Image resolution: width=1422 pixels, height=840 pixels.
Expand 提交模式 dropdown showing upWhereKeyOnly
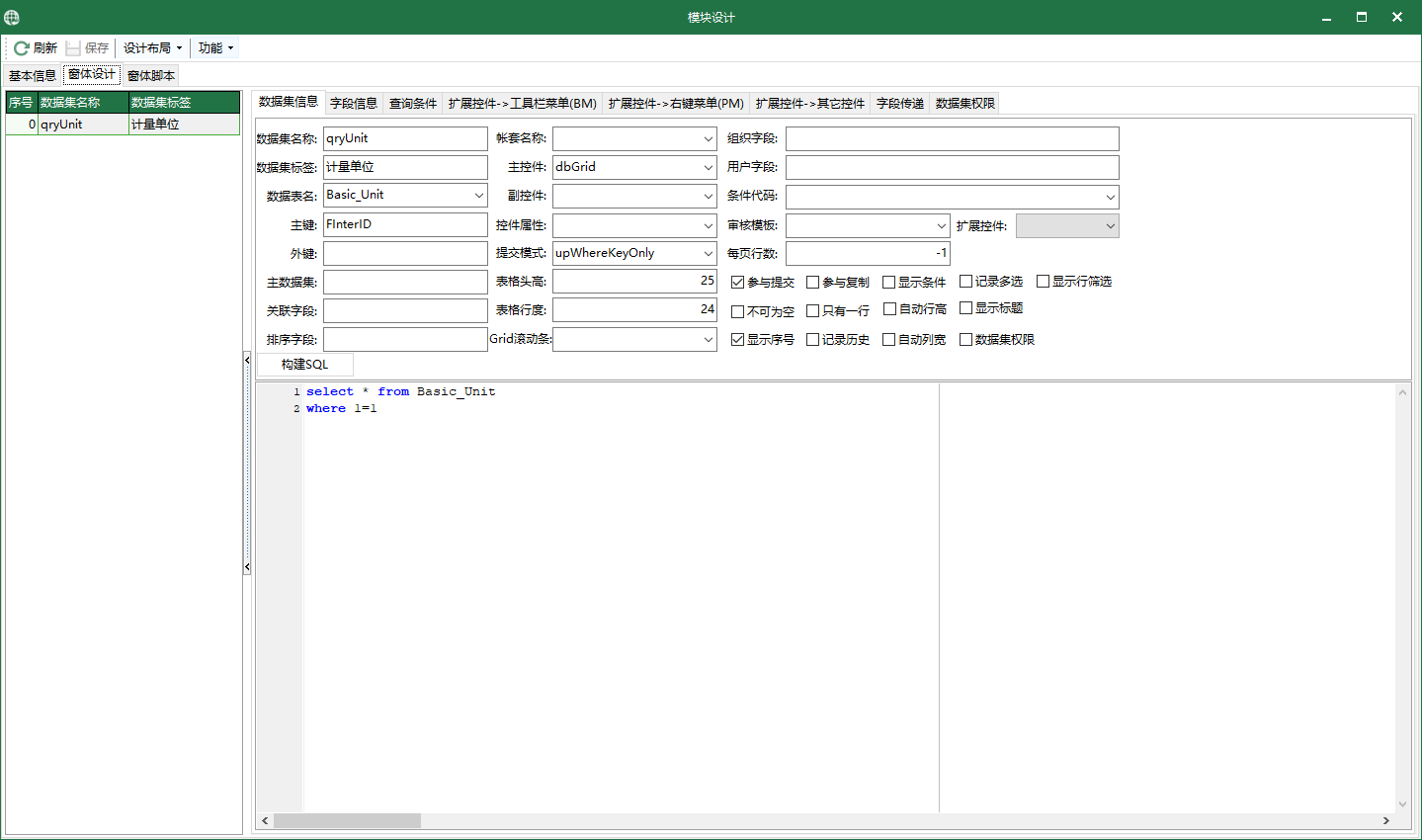pyautogui.click(x=709, y=253)
